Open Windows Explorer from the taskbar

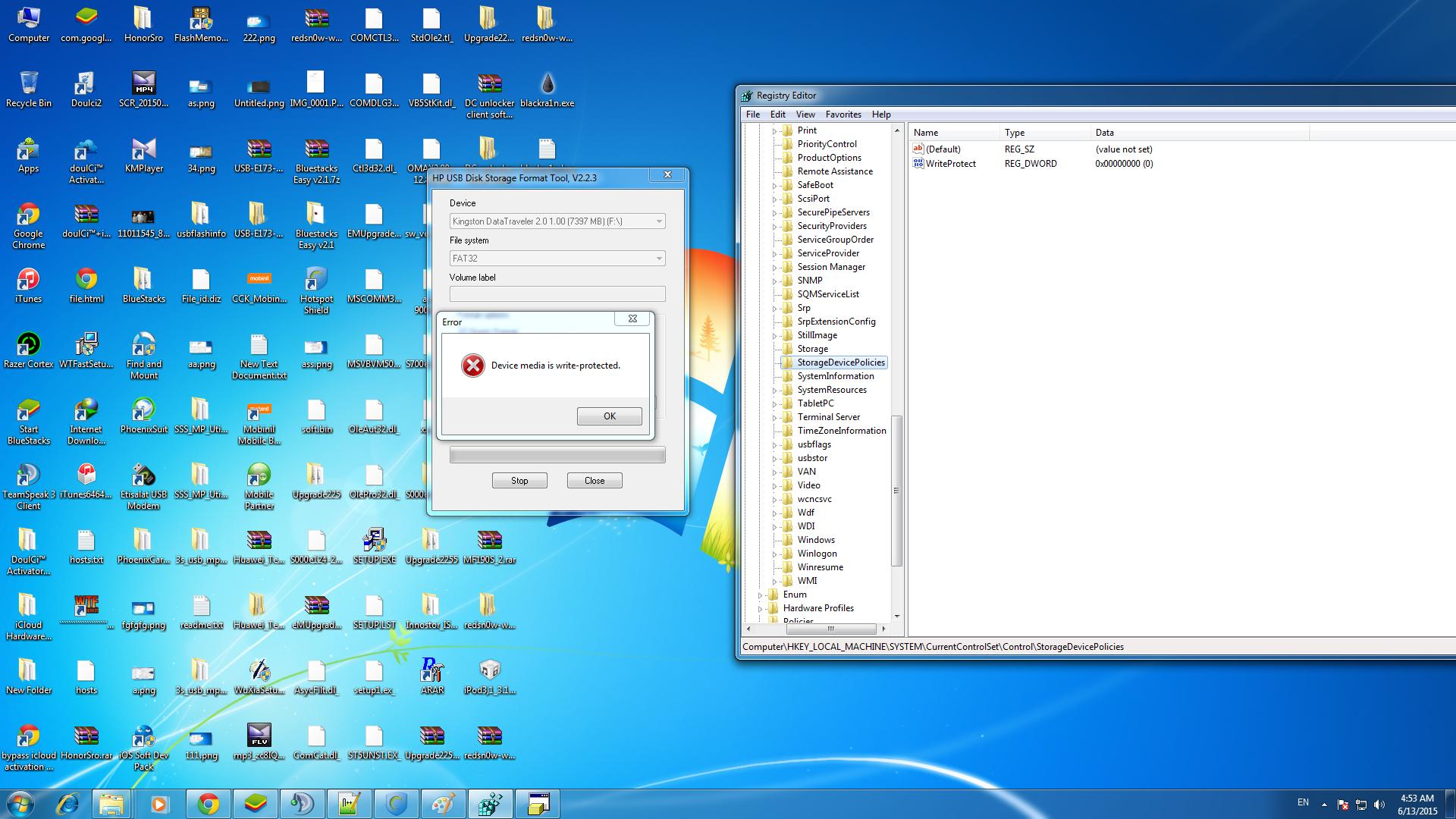click(111, 803)
